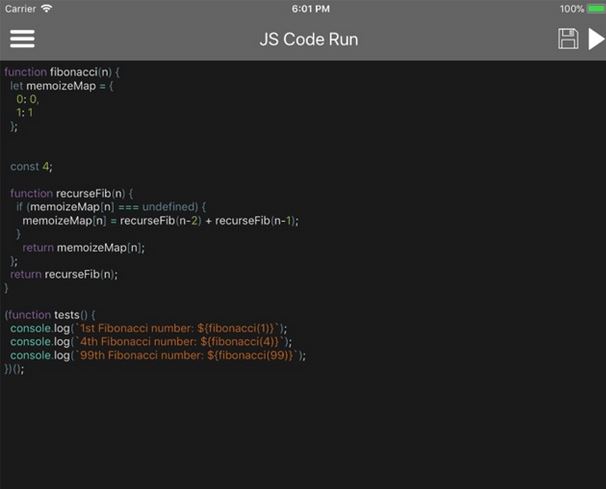
Task: Click the 6:01 PM clock
Action: (311, 9)
